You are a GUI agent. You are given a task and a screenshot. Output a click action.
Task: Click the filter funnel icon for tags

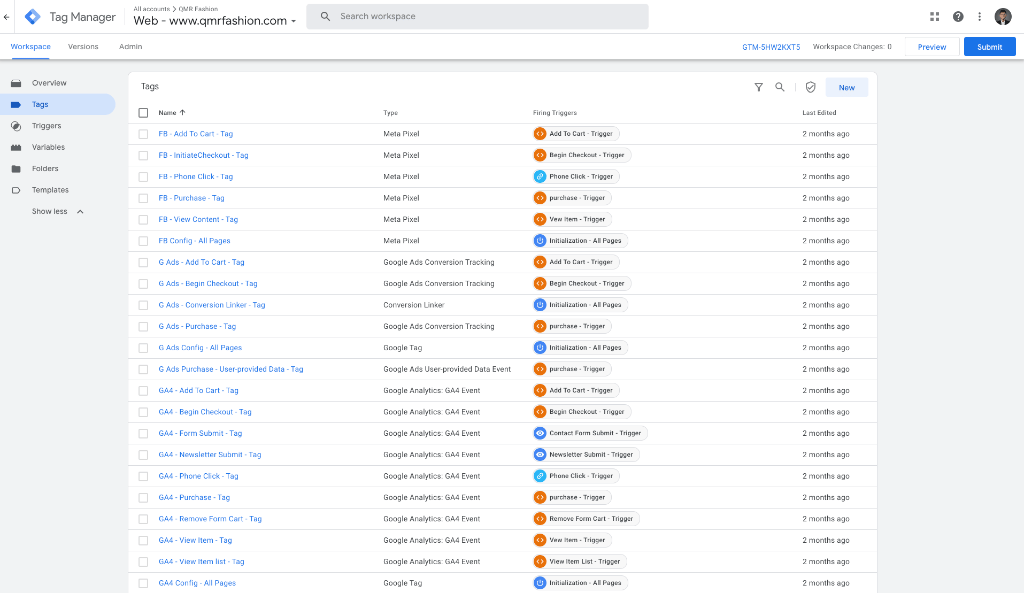759,87
